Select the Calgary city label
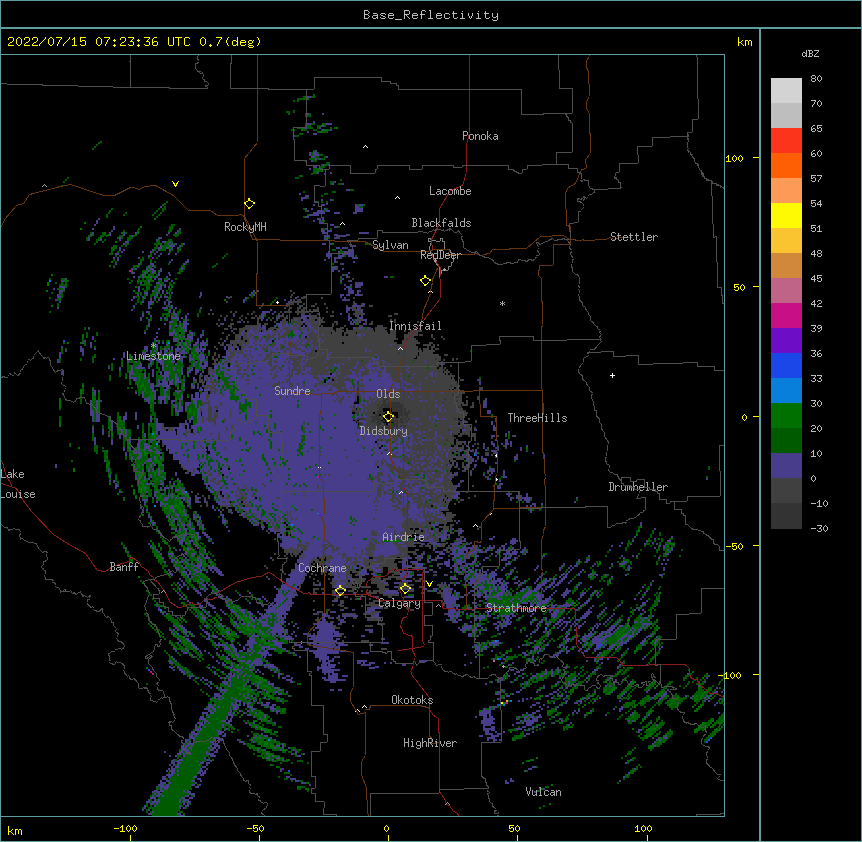 coord(400,603)
